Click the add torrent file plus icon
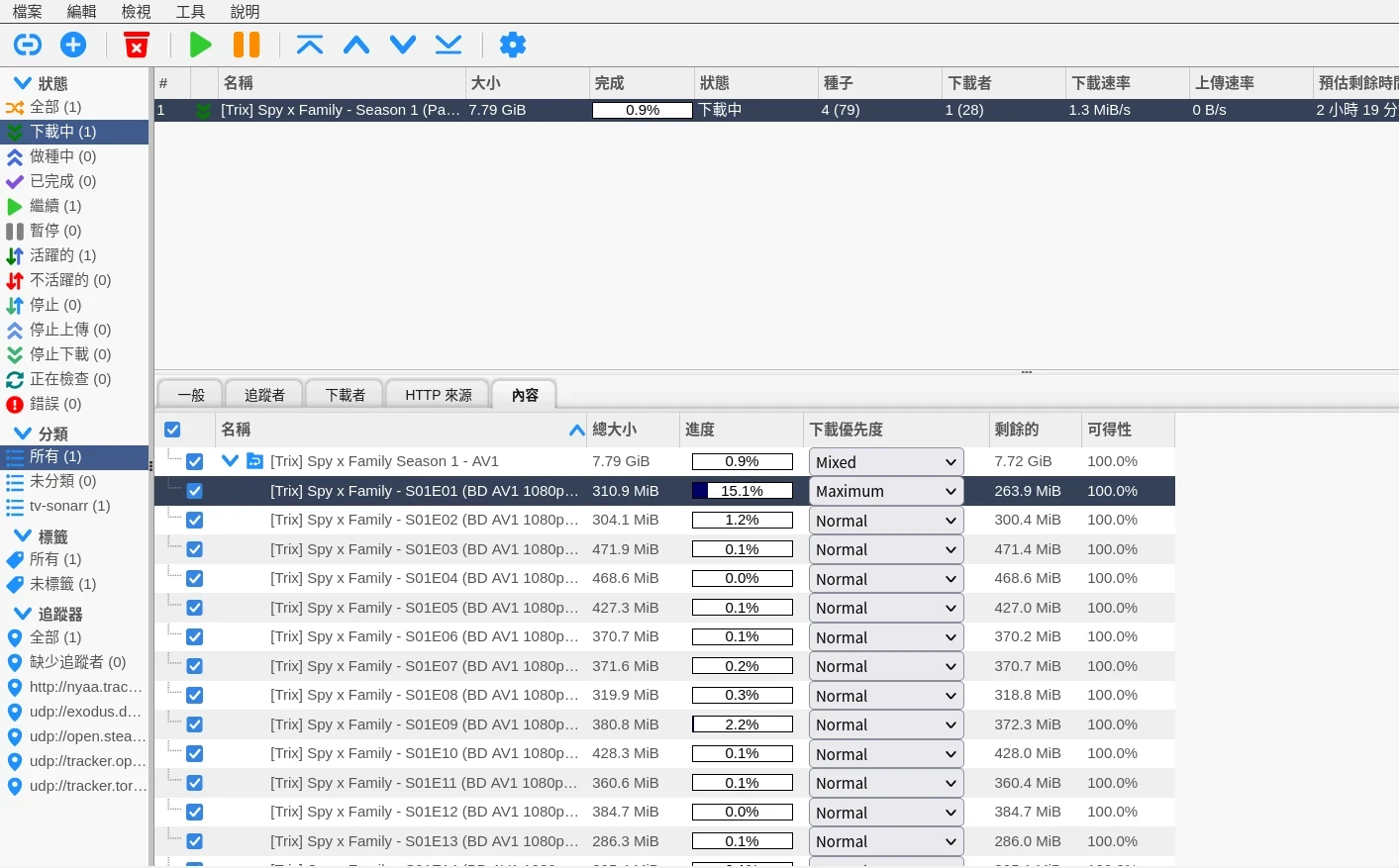This screenshot has width=1399, height=868. (x=73, y=45)
